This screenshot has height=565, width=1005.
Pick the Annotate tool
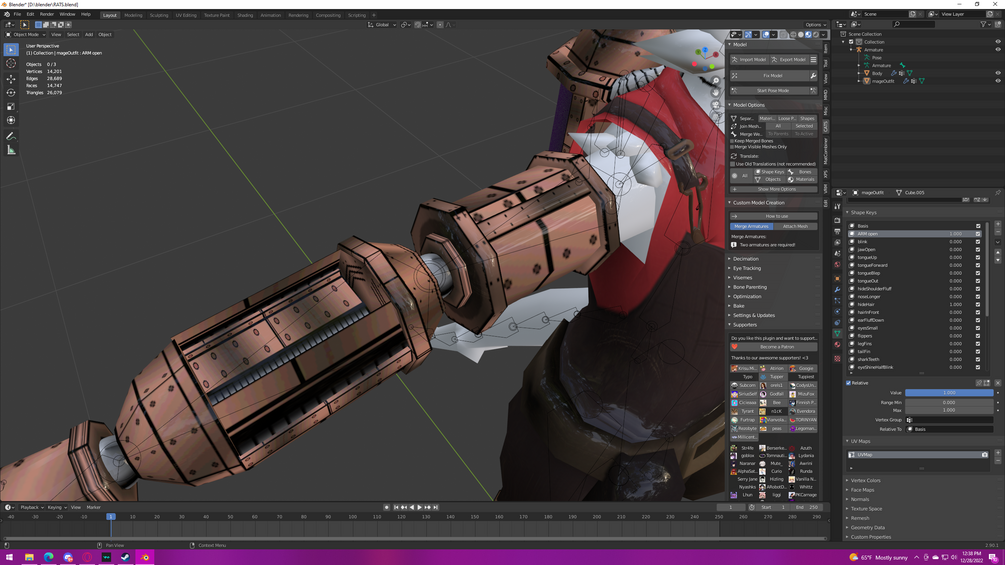pyautogui.click(x=11, y=136)
